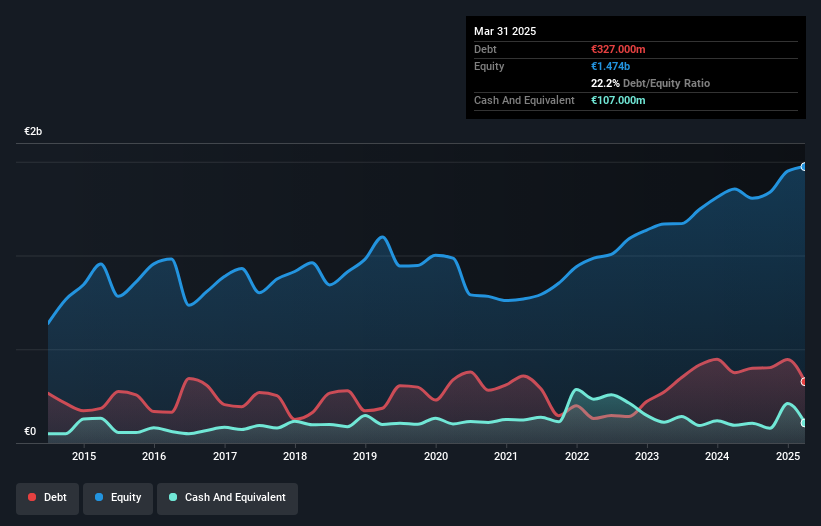Image resolution: width=821 pixels, height=526 pixels.
Task: Click the 2021 x-axis label
Action: [x=506, y=456]
